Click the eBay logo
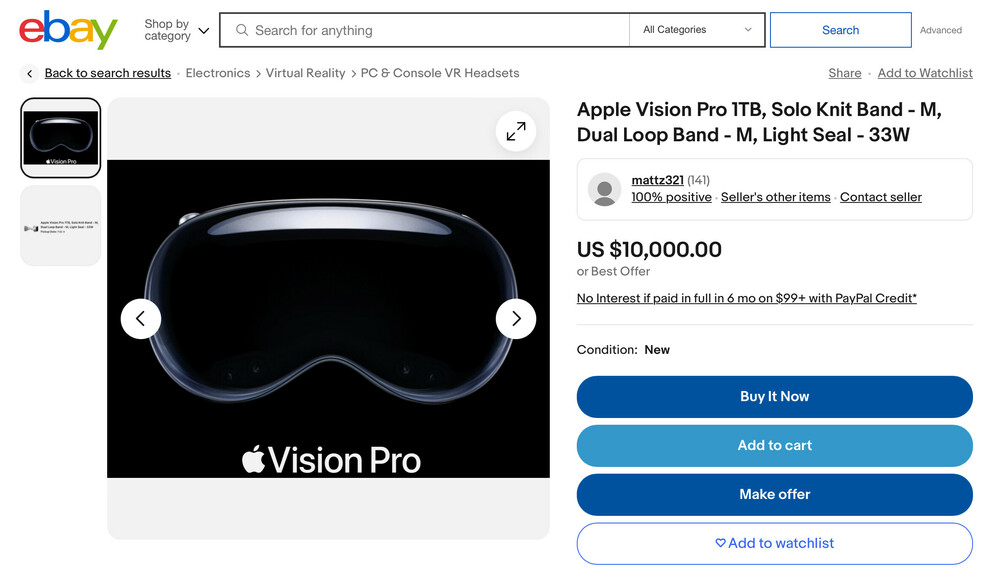The width and height of the screenshot is (1000, 569). point(68,30)
